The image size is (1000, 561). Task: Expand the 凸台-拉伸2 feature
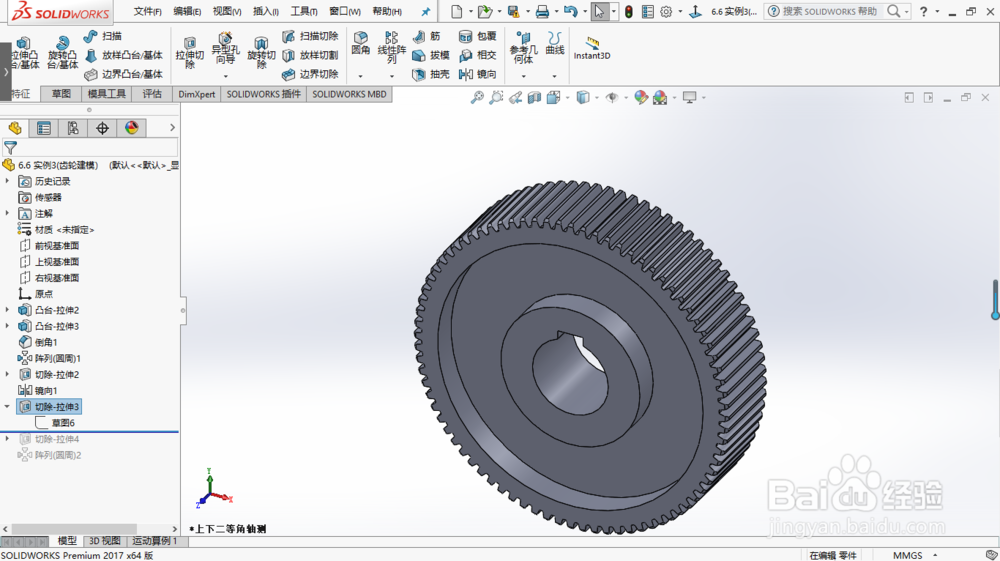pos(7,310)
